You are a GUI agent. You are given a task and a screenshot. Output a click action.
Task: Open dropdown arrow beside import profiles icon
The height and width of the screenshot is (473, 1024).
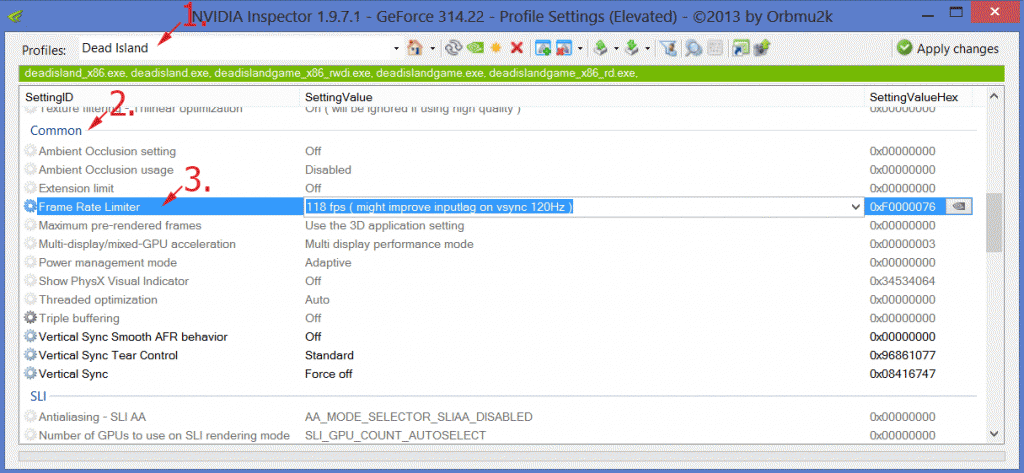[x=649, y=48]
